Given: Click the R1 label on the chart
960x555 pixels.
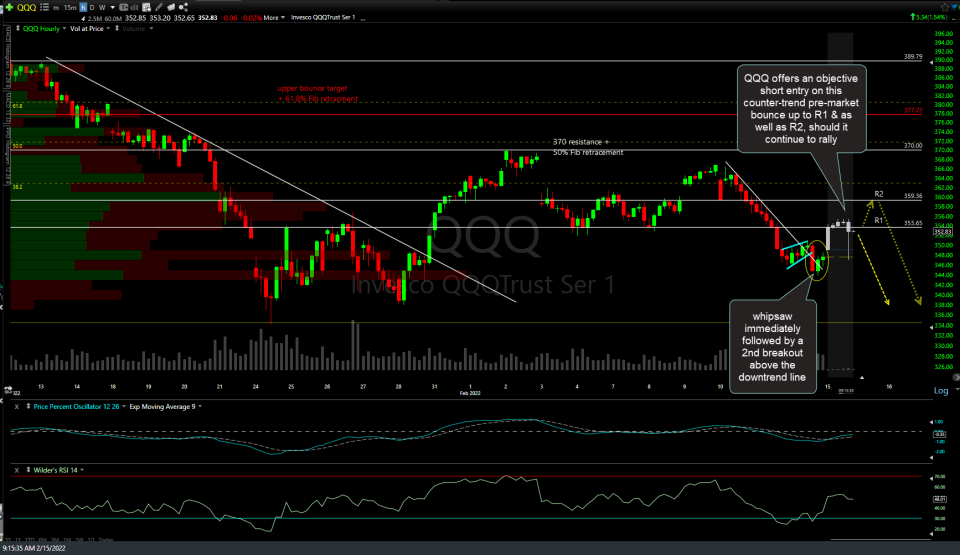Looking at the screenshot, I should (879, 221).
